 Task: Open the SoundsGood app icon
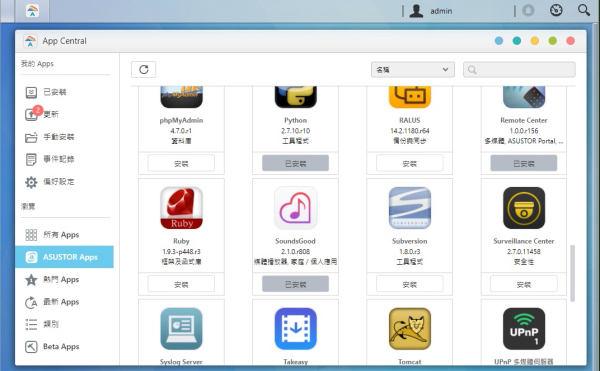tap(295, 208)
